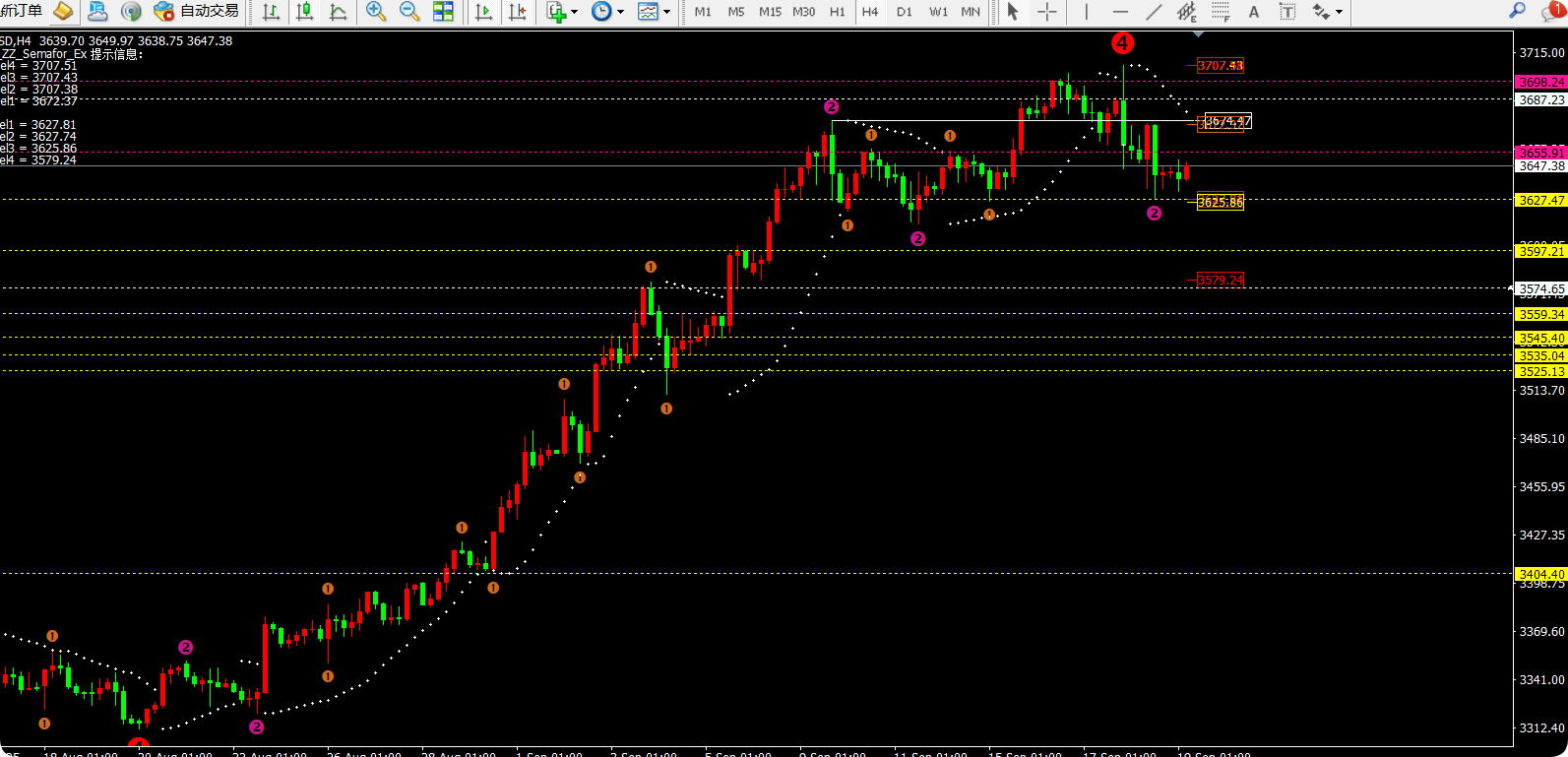Switch to MN monthly timeframe

coord(971,12)
